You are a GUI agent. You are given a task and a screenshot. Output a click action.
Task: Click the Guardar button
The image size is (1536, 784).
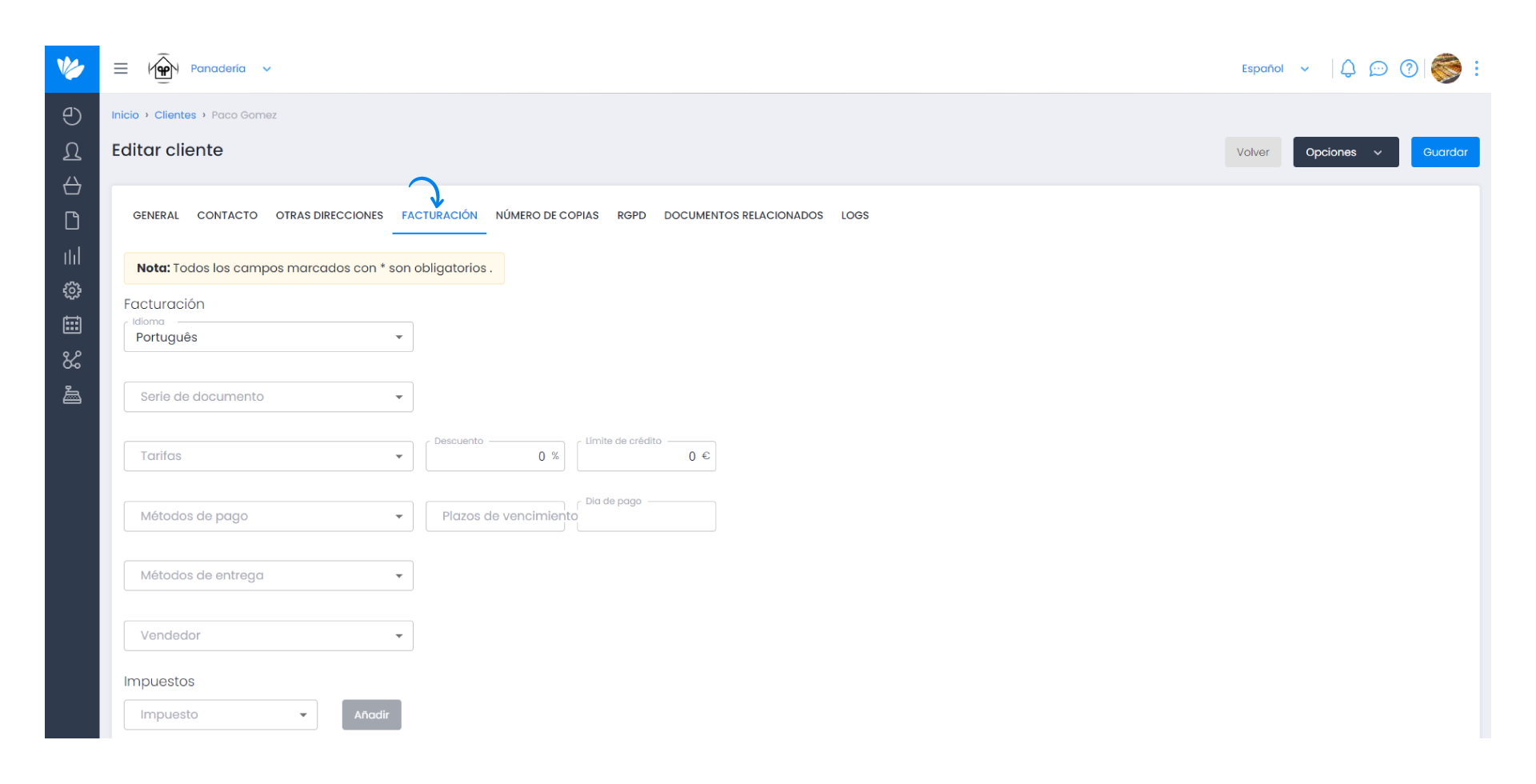[x=1445, y=152]
